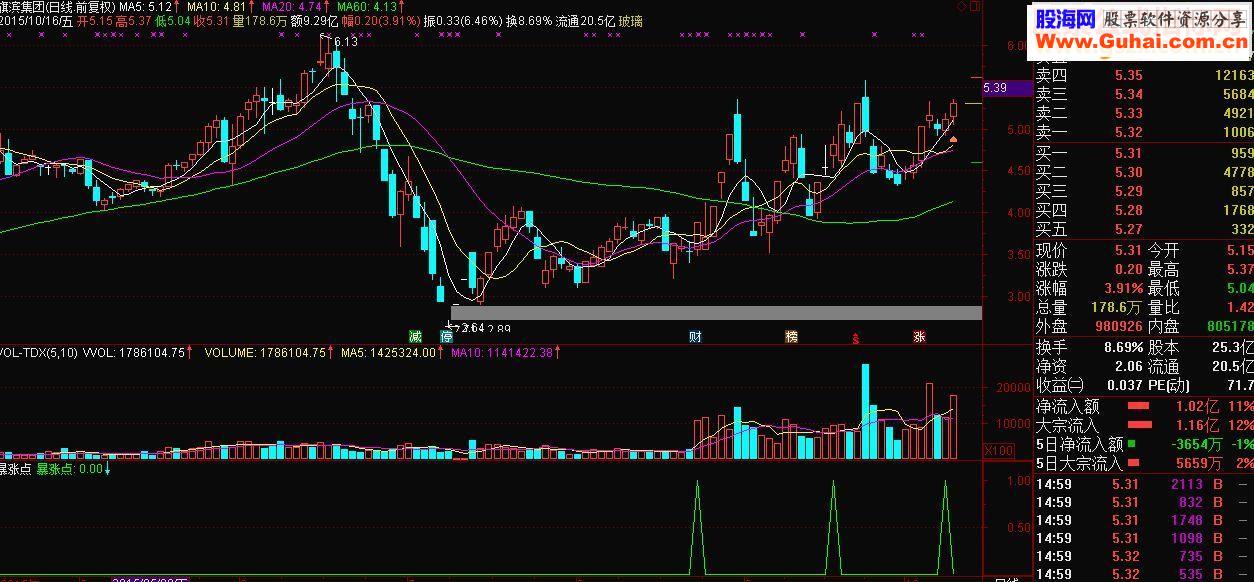The image size is (1254, 582).
Task: Click the green 暴涨点: 0.00 value
Action: point(70,467)
